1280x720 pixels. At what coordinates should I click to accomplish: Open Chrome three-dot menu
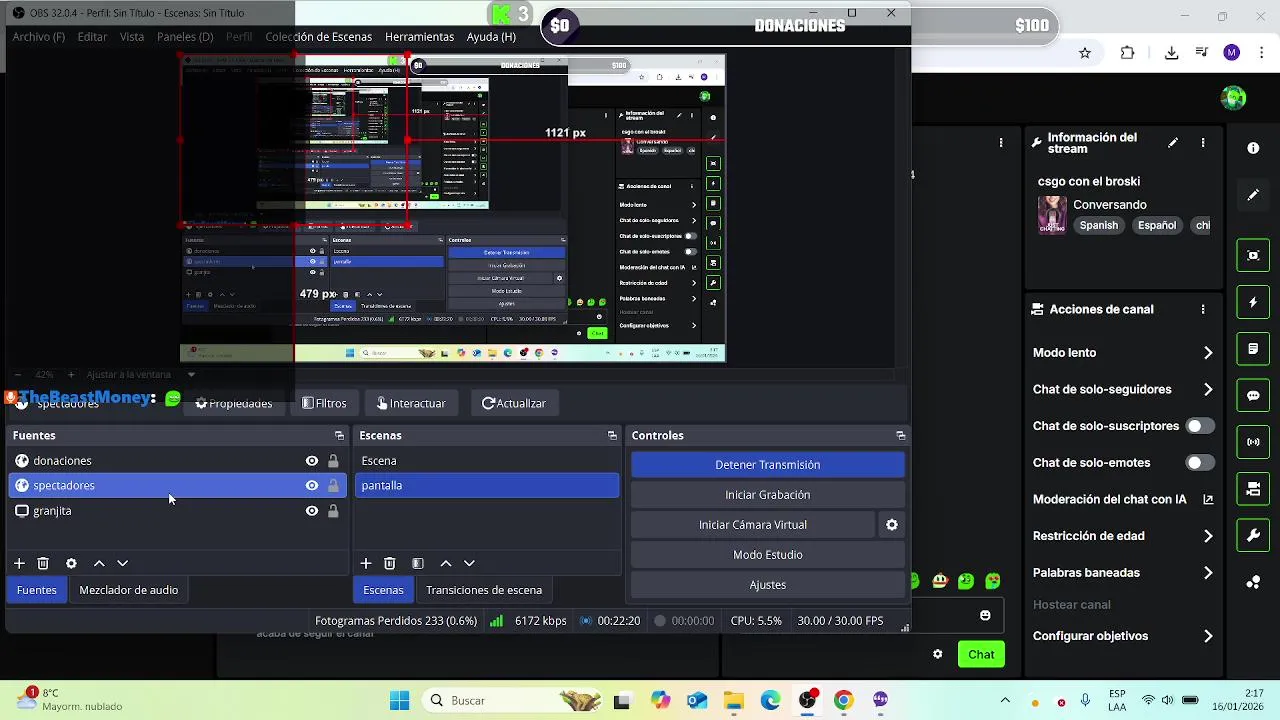click(1262, 53)
